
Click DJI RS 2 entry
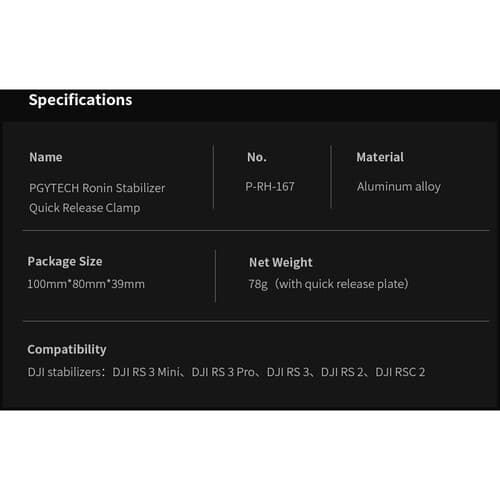click(x=342, y=372)
